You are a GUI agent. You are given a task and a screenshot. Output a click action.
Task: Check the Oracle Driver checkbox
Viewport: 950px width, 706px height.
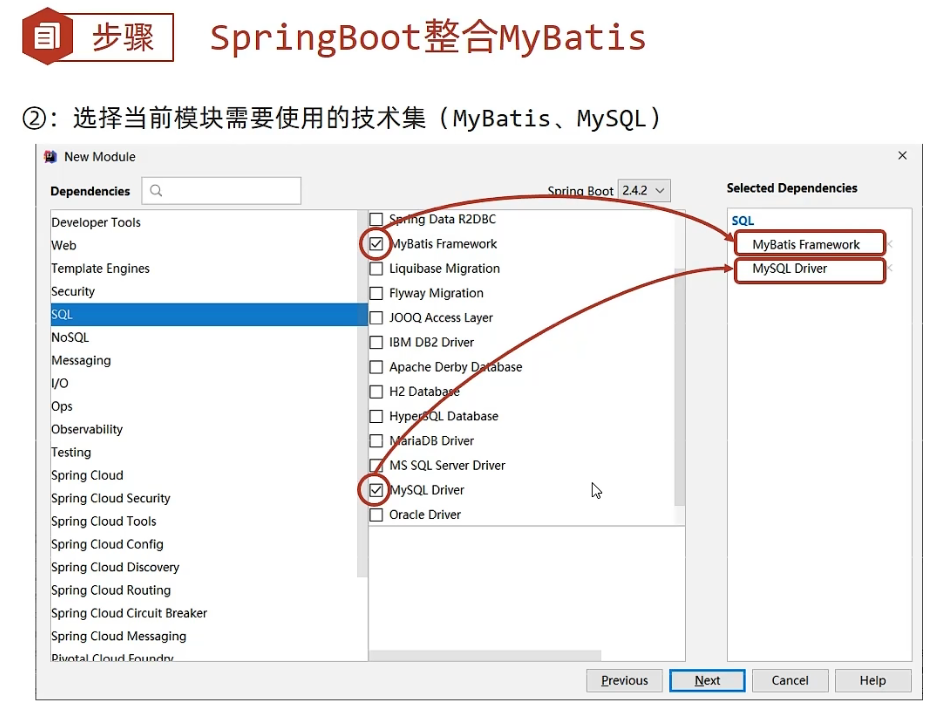376,515
